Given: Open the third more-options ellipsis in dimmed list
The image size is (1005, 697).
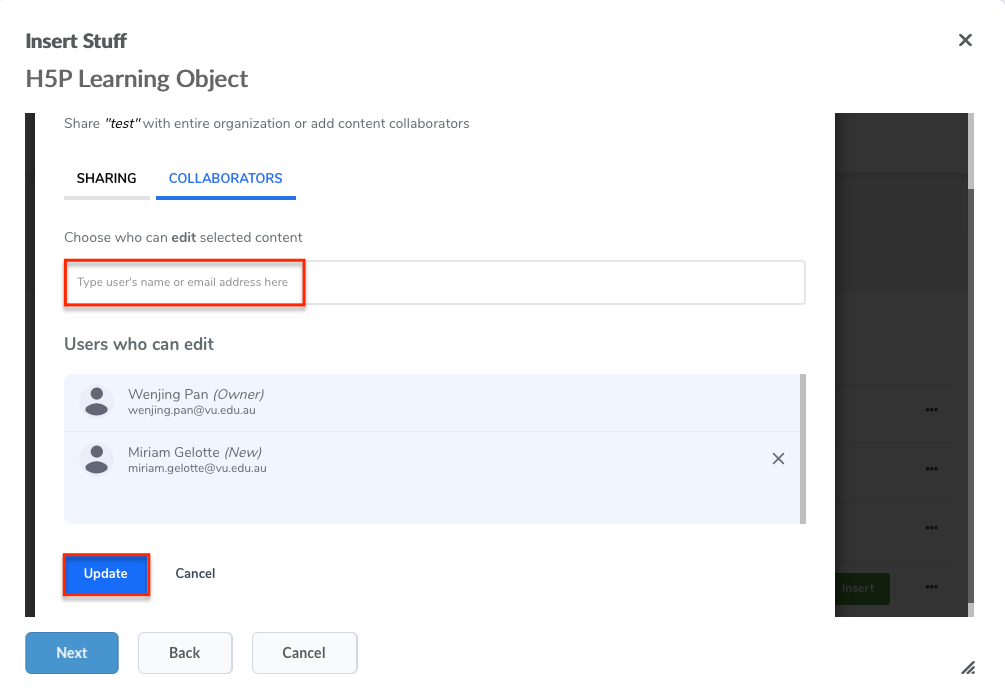Looking at the screenshot, I should (x=931, y=528).
